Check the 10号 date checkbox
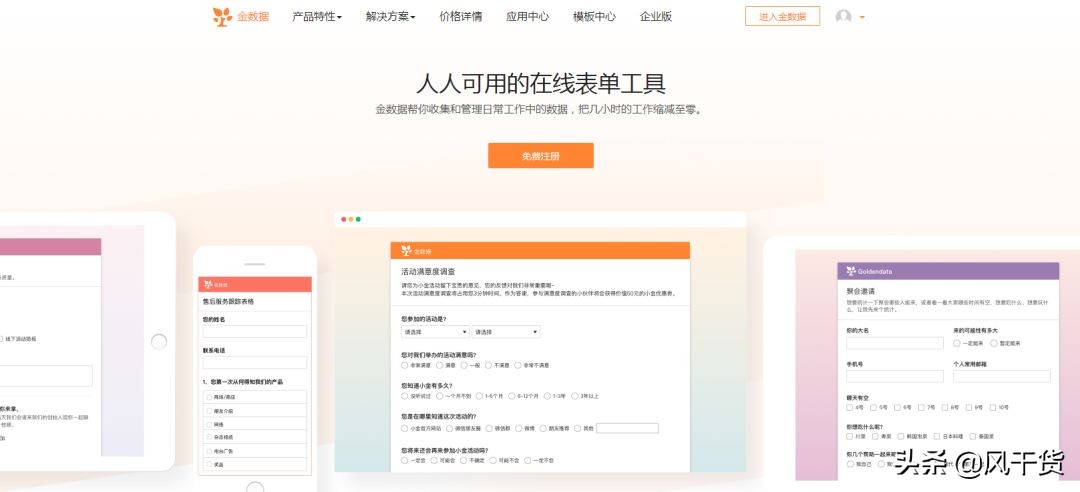The width and height of the screenshot is (1080, 492). pos(993,407)
